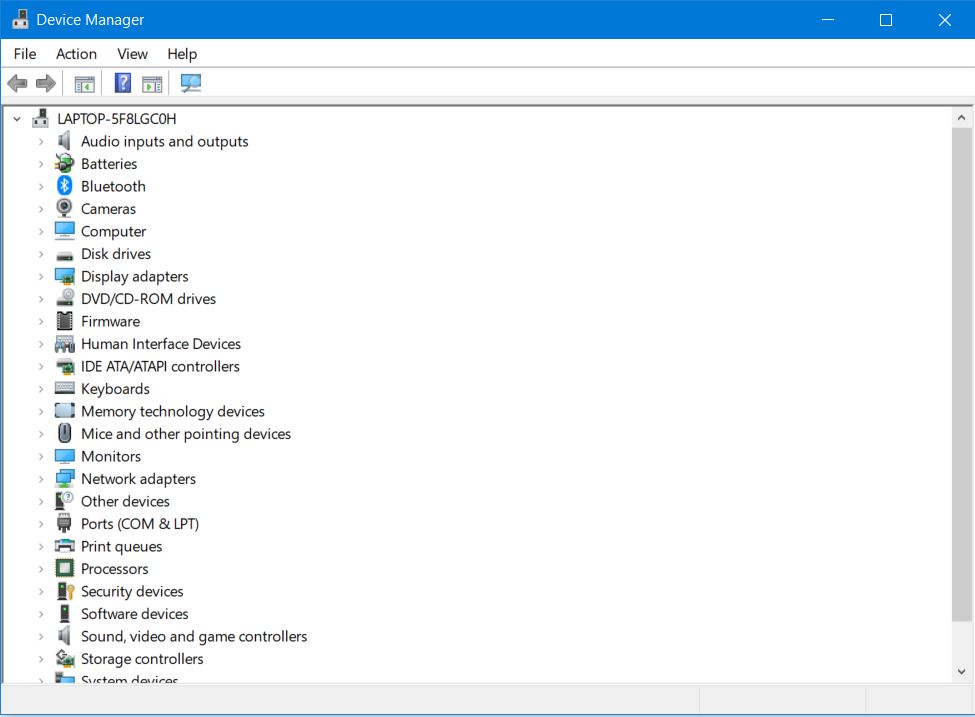Screen dimensions: 975x717
Task: Select the Ports (COM & LPT) label
Action: (x=140, y=524)
